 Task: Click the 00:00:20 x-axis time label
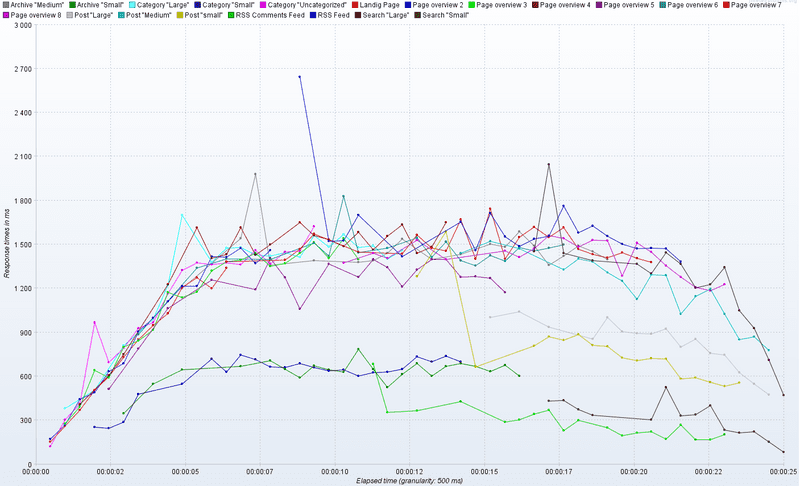click(634, 472)
